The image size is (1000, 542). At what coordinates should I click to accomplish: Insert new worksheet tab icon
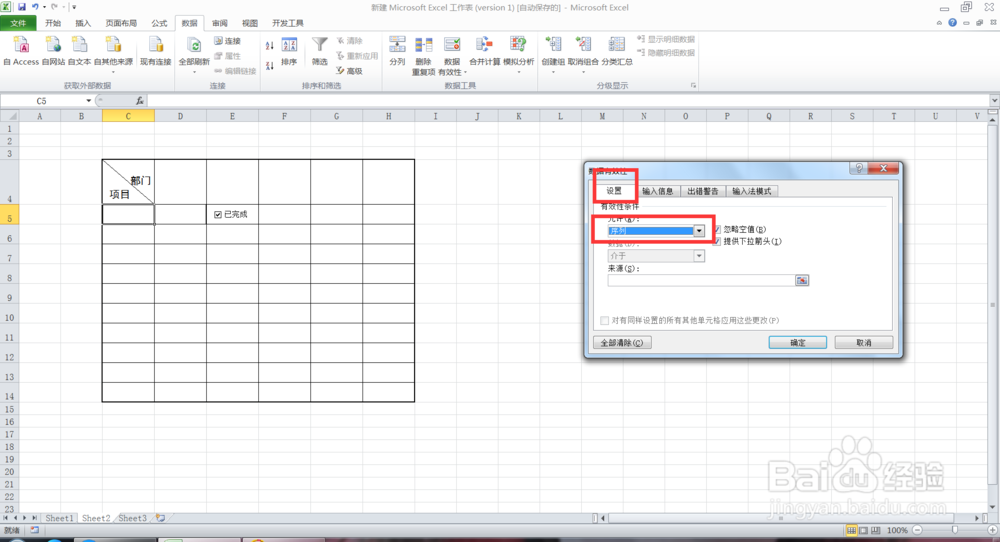coord(161,518)
